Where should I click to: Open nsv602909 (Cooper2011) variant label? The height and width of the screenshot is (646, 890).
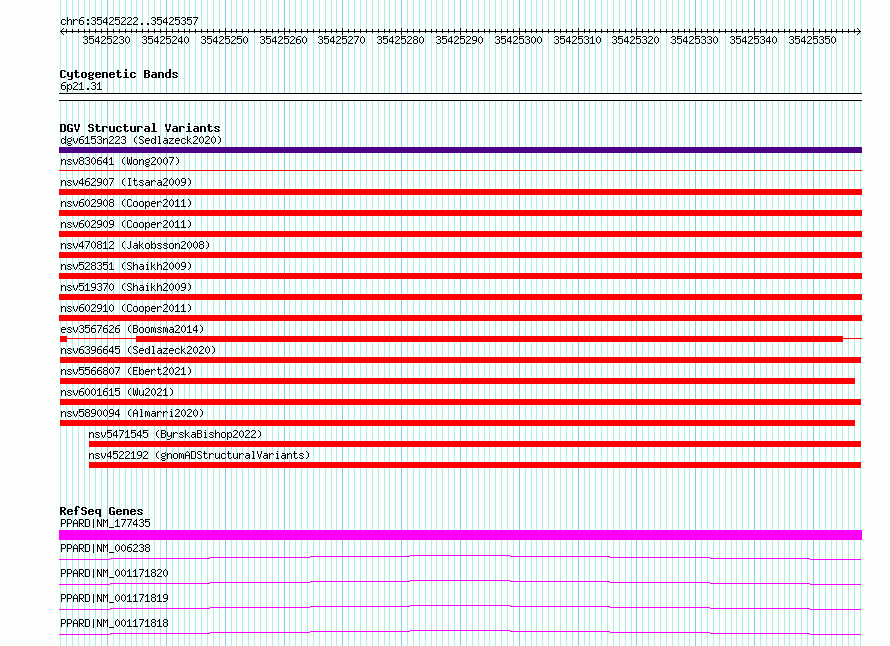pyautogui.click(x=126, y=224)
